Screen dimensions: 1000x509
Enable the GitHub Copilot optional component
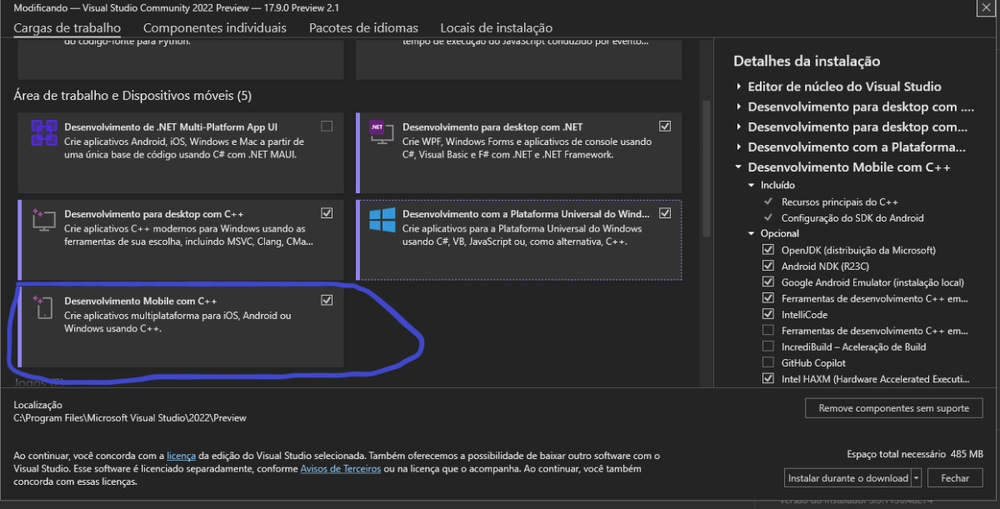point(768,362)
